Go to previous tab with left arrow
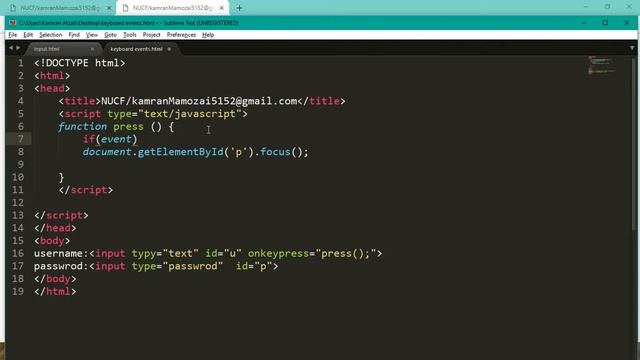The height and width of the screenshot is (360, 640). [x=11, y=48]
